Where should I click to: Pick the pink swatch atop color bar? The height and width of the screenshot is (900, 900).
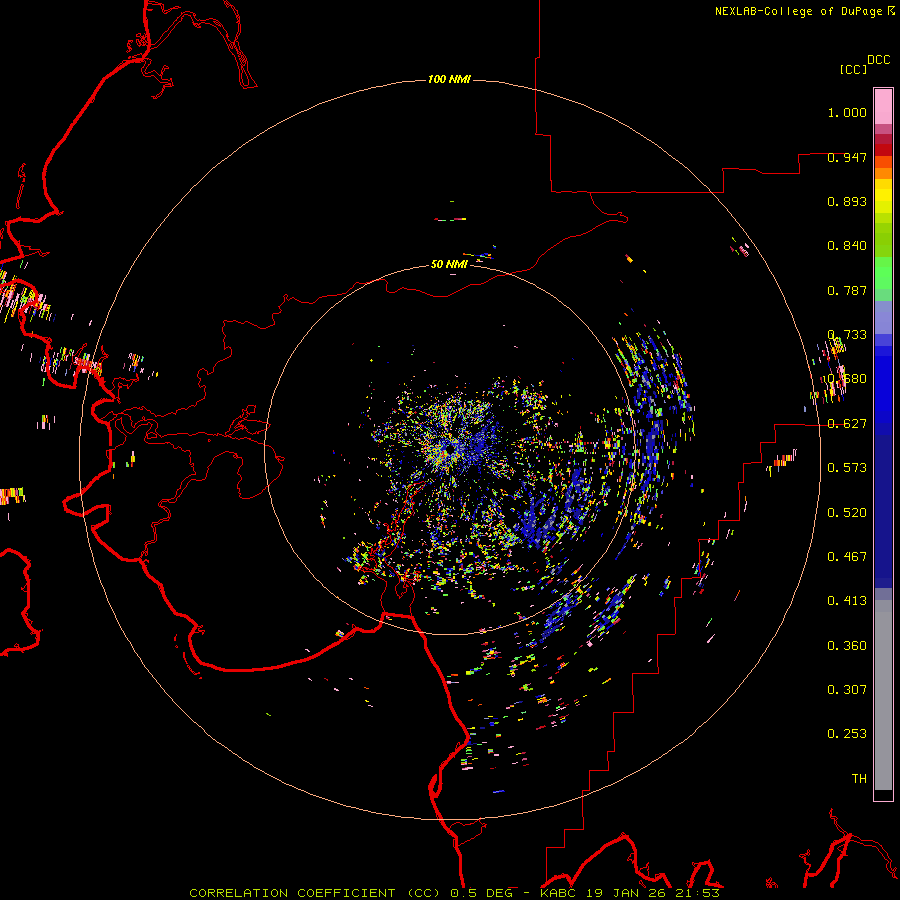(x=883, y=106)
